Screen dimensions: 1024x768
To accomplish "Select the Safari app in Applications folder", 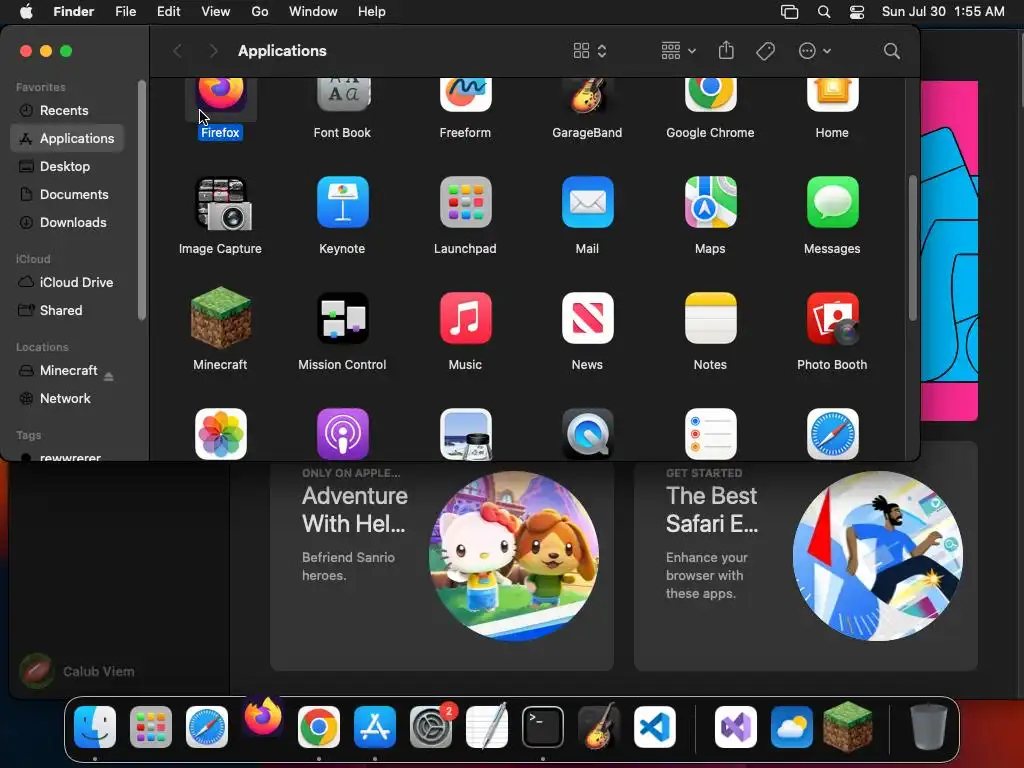I will point(832,434).
